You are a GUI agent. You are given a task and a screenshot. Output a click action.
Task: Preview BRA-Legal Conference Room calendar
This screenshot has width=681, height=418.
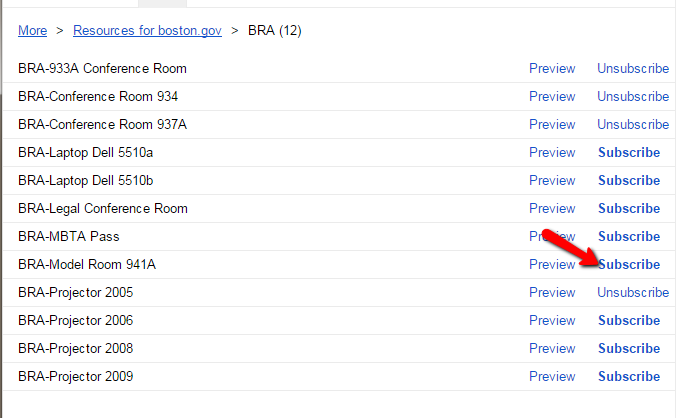pos(552,209)
